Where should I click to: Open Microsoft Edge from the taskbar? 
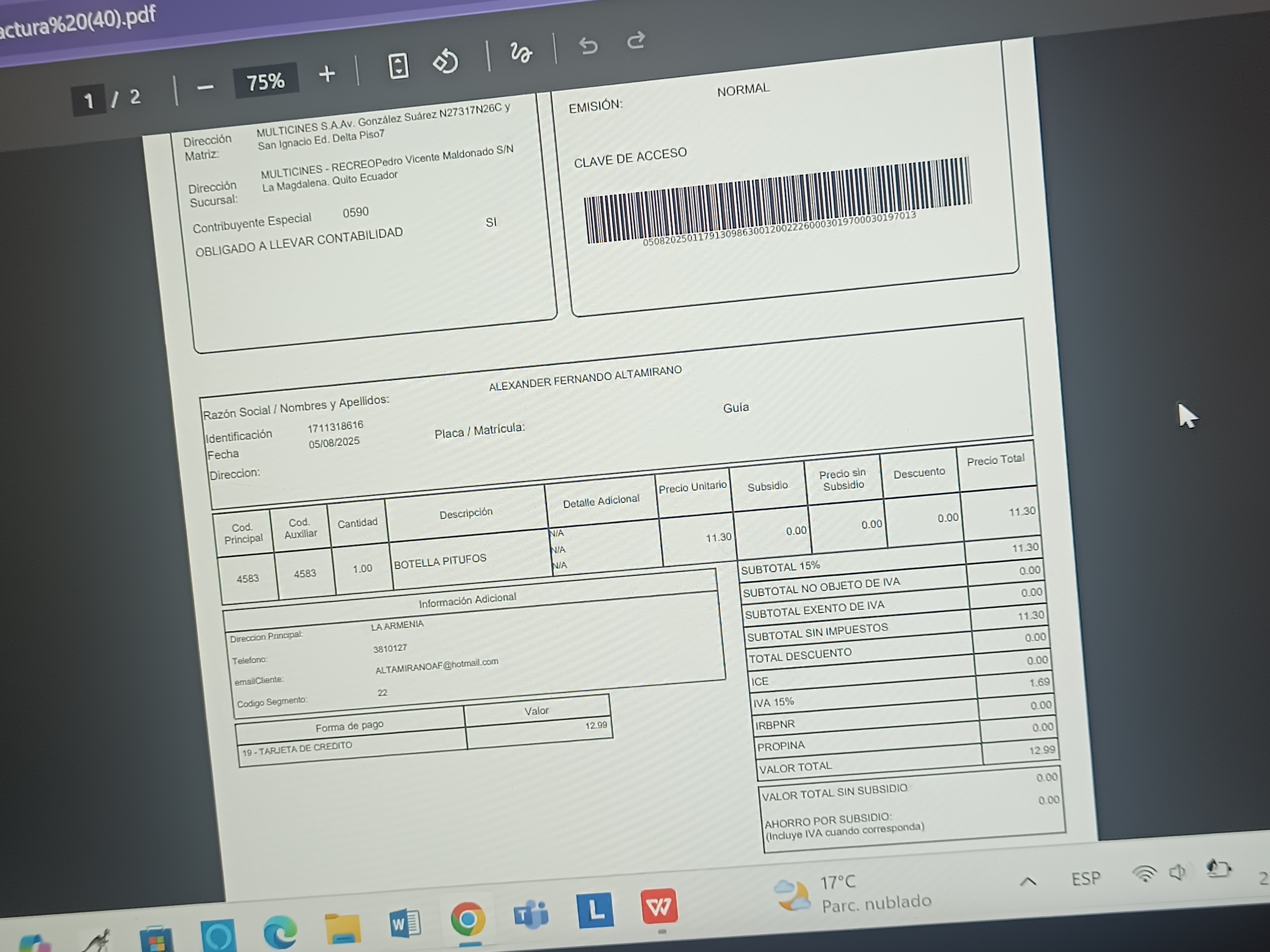(x=280, y=931)
